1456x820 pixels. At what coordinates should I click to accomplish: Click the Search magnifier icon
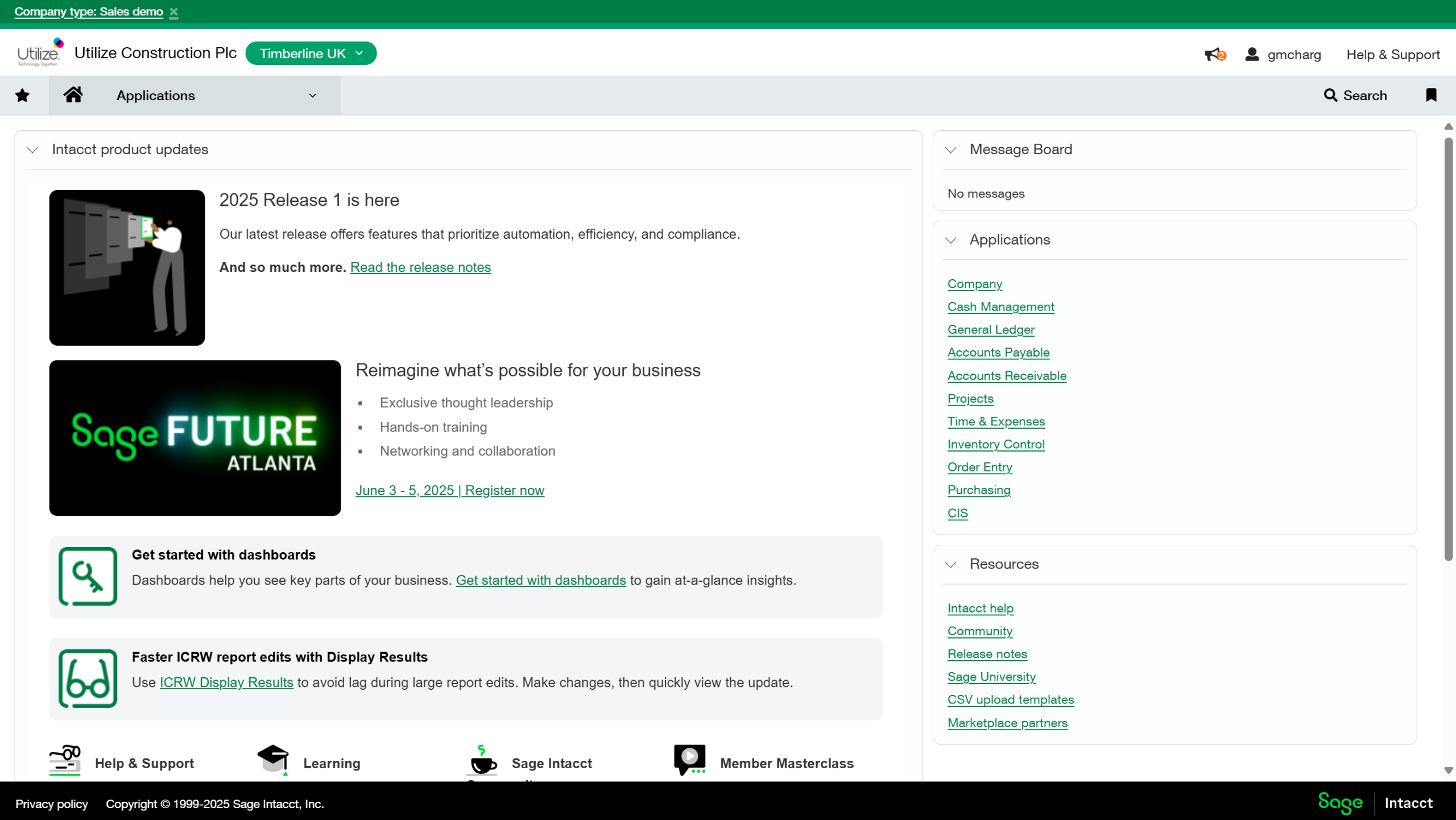pyautogui.click(x=1330, y=96)
